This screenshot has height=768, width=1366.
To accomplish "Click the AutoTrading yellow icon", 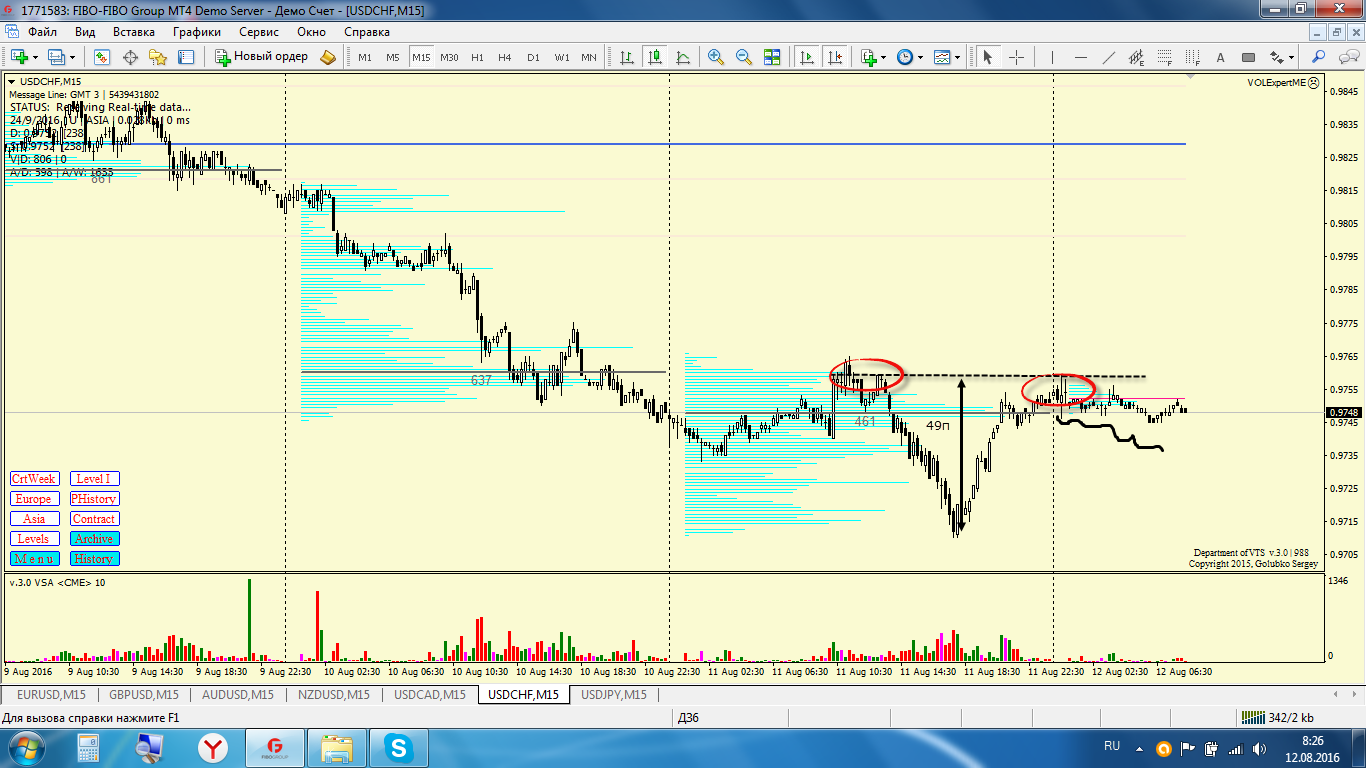I will pyautogui.click(x=328, y=57).
